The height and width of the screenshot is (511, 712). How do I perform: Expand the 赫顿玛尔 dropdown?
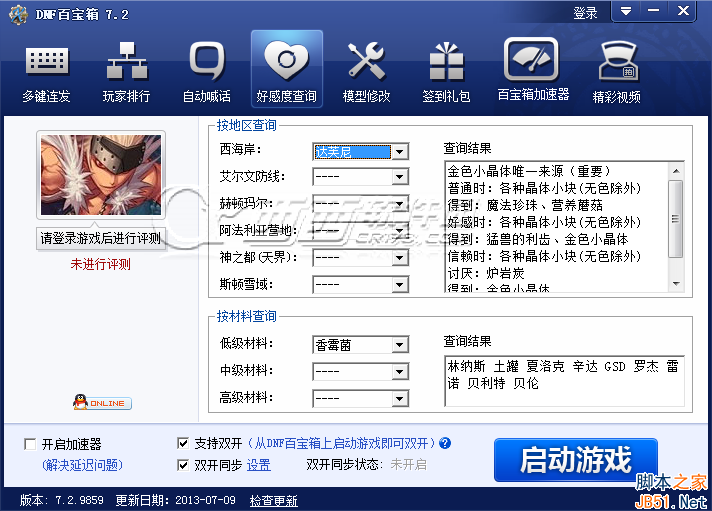(x=400, y=203)
